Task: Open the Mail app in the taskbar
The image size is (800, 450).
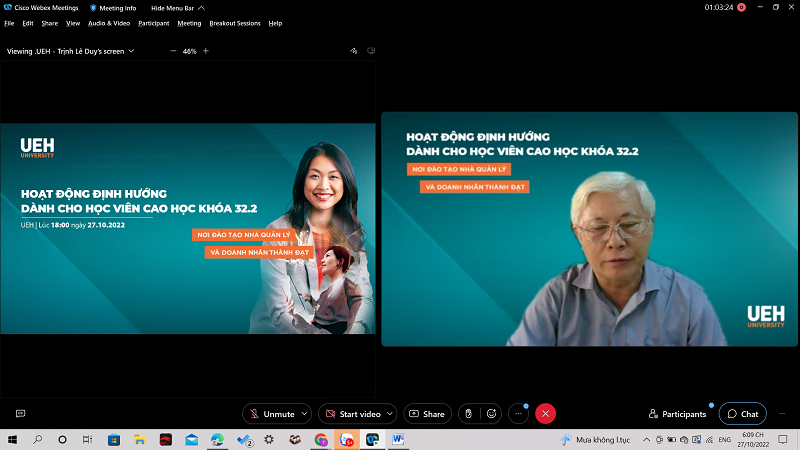Action: click(x=191, y=440)
